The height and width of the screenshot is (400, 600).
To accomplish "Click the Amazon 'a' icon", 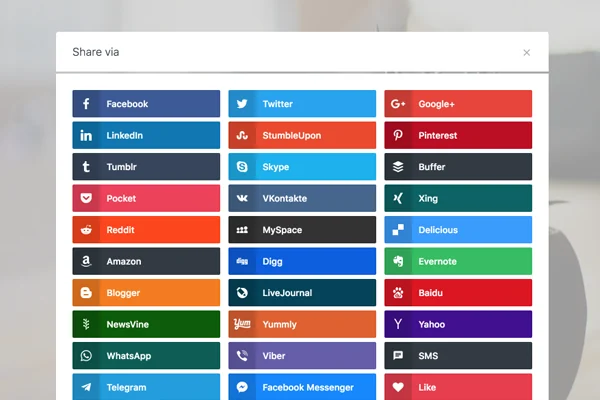I will [86, 261].
